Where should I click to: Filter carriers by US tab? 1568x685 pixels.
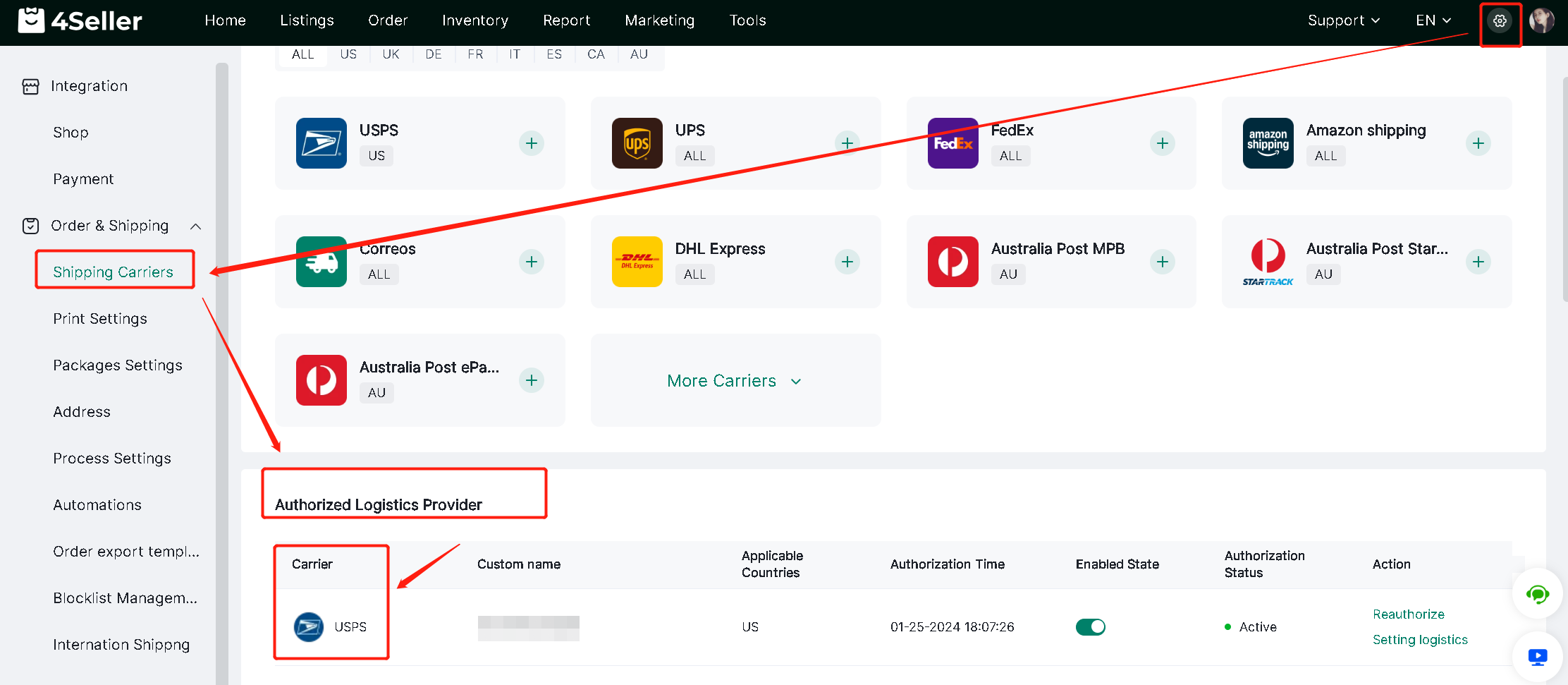pos(348,54)
